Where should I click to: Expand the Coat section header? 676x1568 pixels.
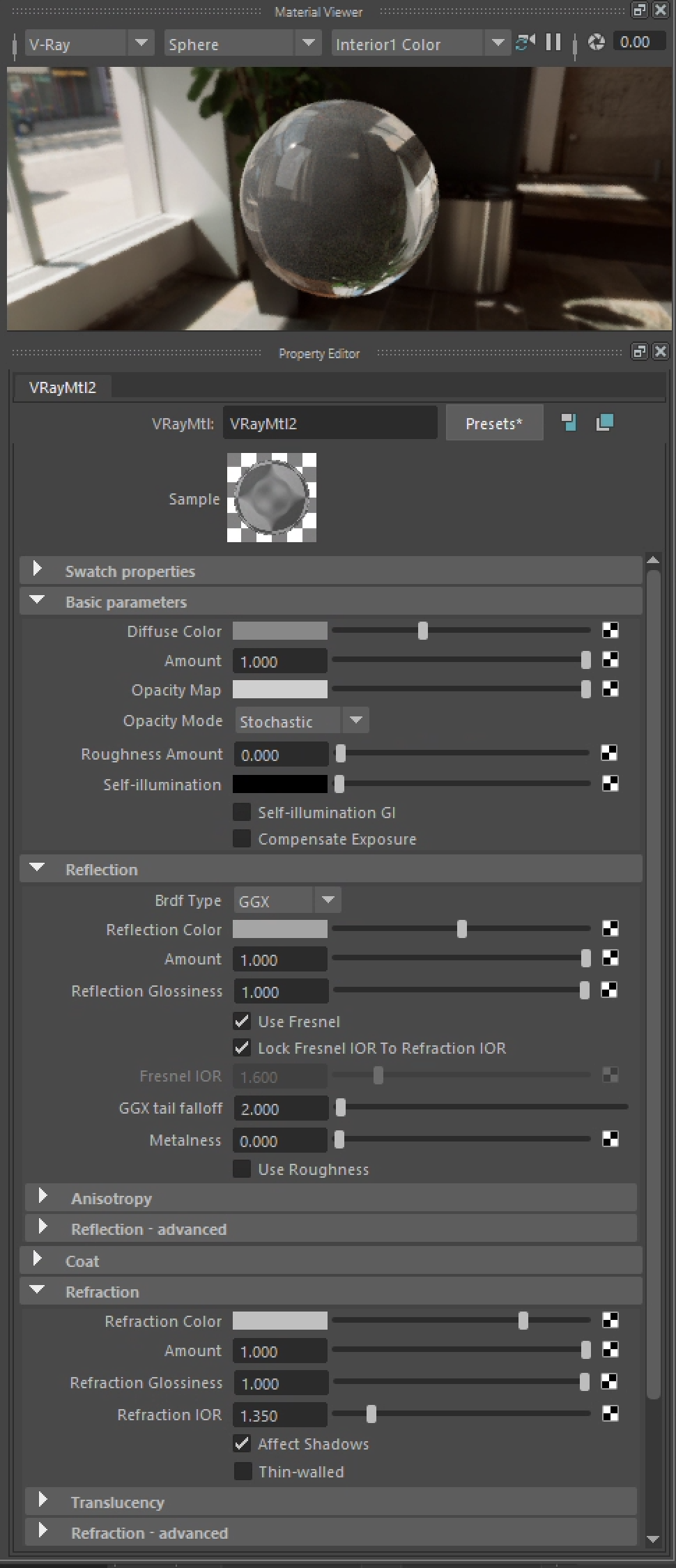pyautogui.click(x=82, y=1261)
